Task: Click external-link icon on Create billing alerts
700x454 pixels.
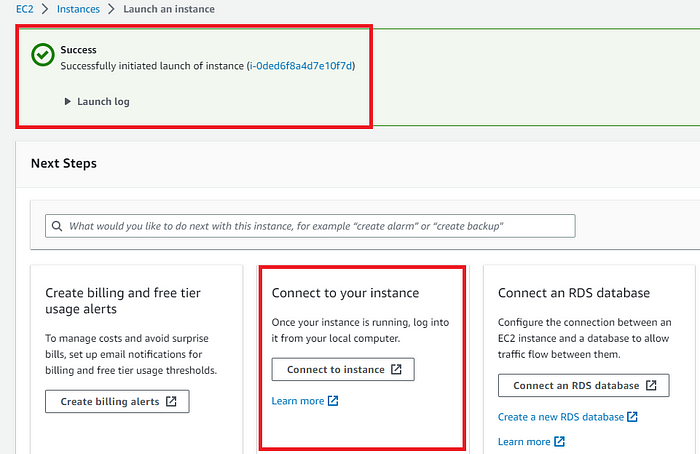Action: pos(171,401)
